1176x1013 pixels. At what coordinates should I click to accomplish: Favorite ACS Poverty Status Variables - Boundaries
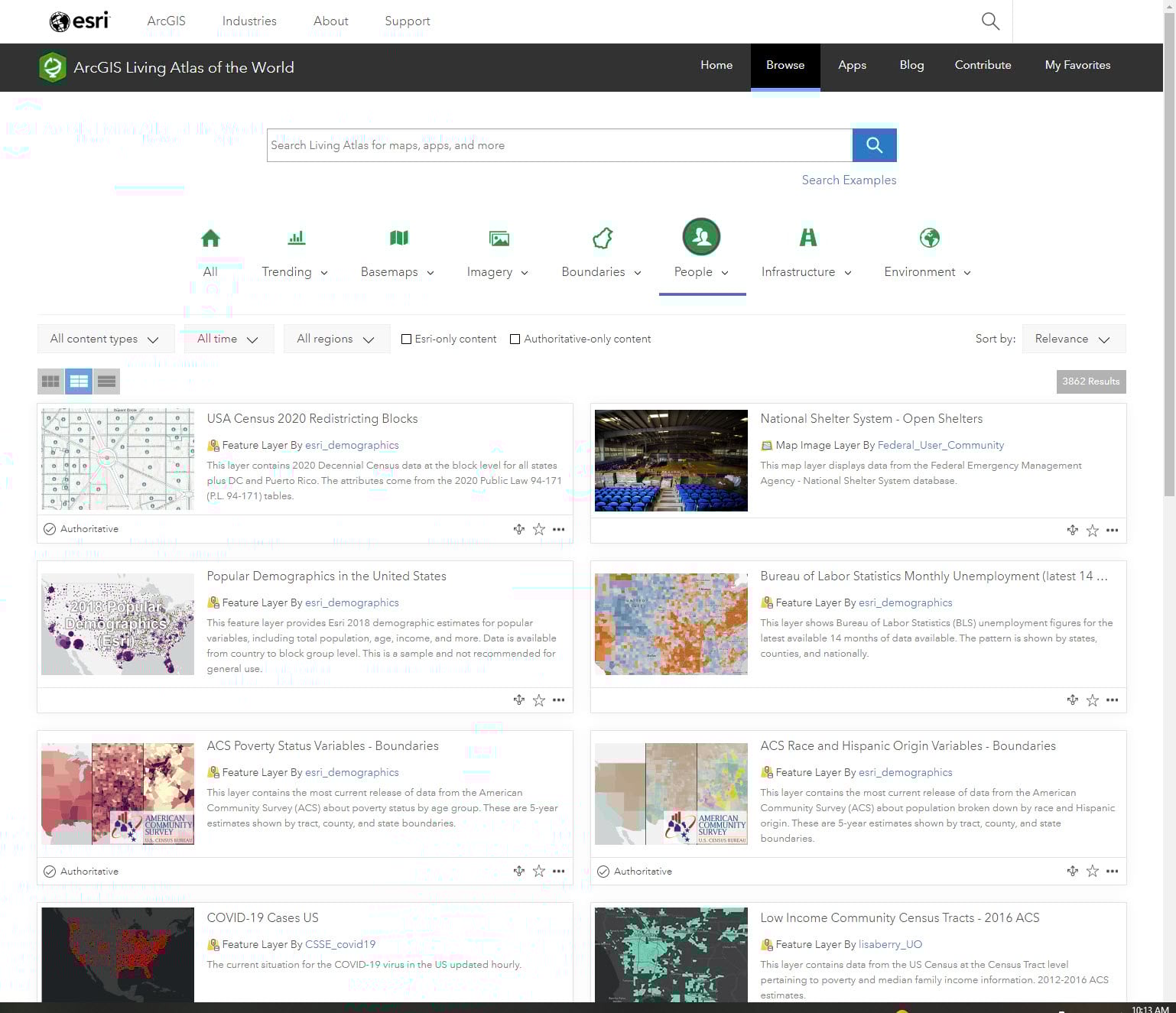pyautogui.click(x=539, y=871)
